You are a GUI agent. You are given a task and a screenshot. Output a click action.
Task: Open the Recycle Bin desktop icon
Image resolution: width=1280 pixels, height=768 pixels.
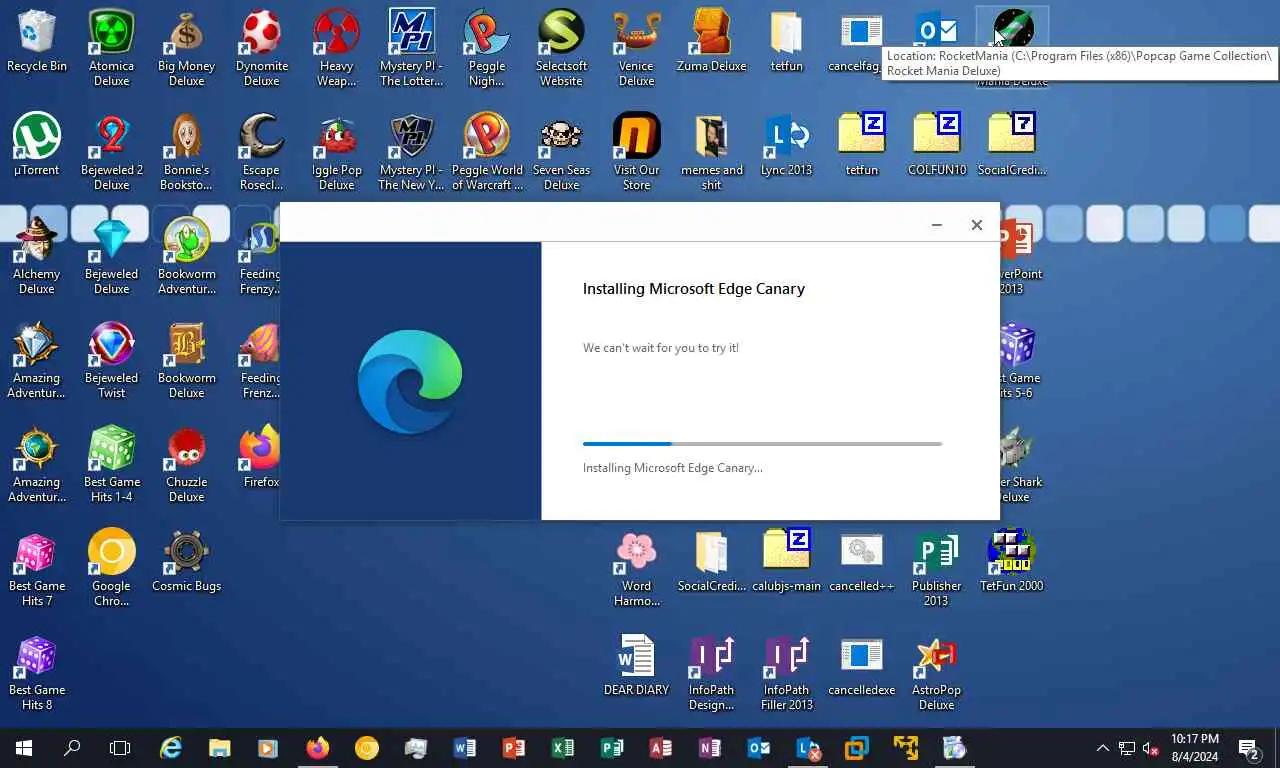(x=37, y=42)
